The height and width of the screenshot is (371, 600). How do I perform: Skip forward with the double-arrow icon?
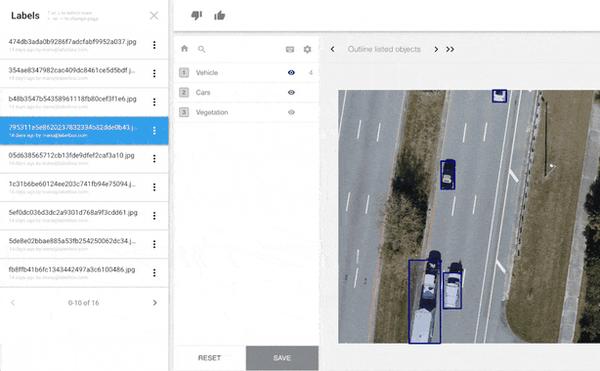[450, 49]
